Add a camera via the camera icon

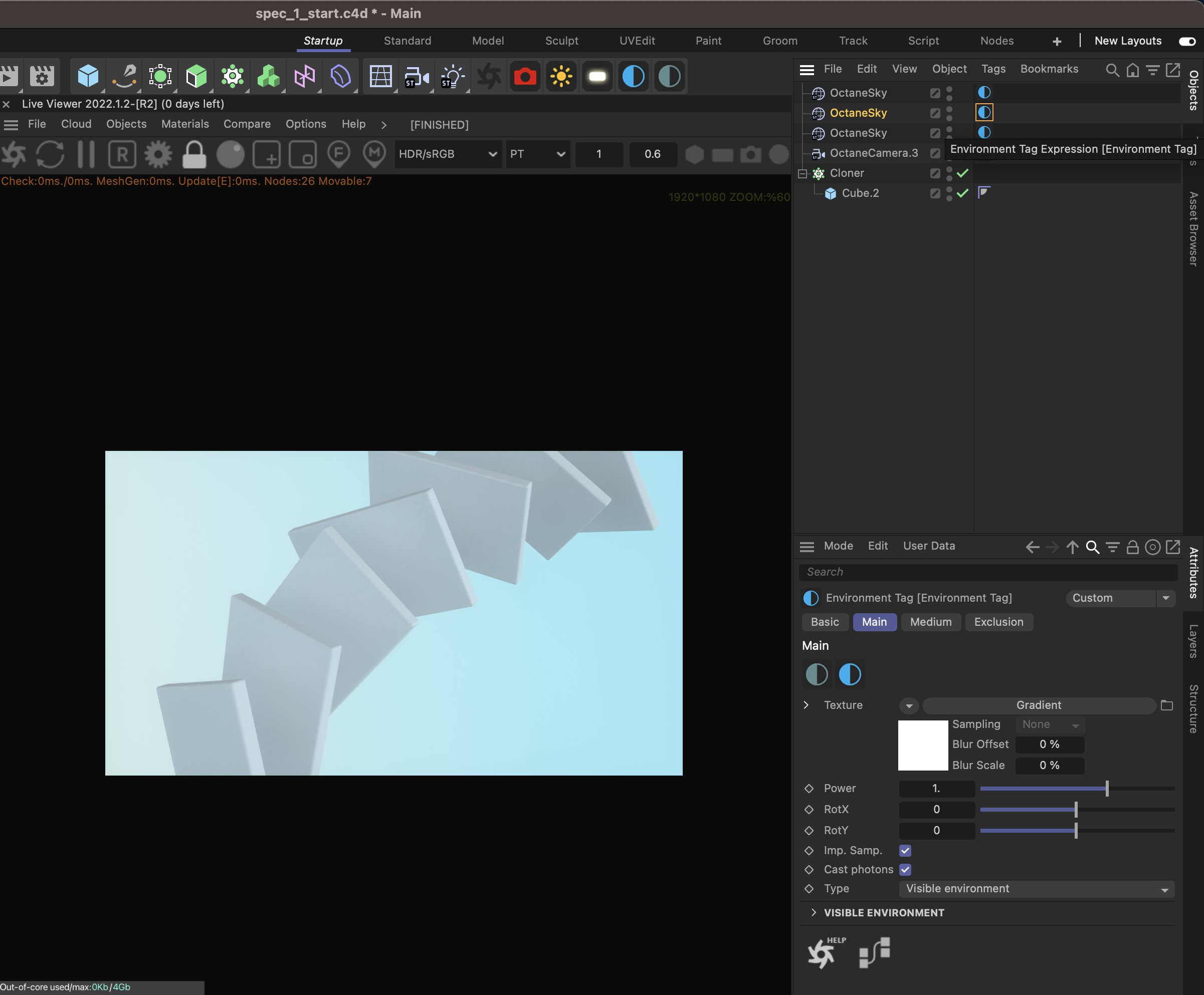417,76
